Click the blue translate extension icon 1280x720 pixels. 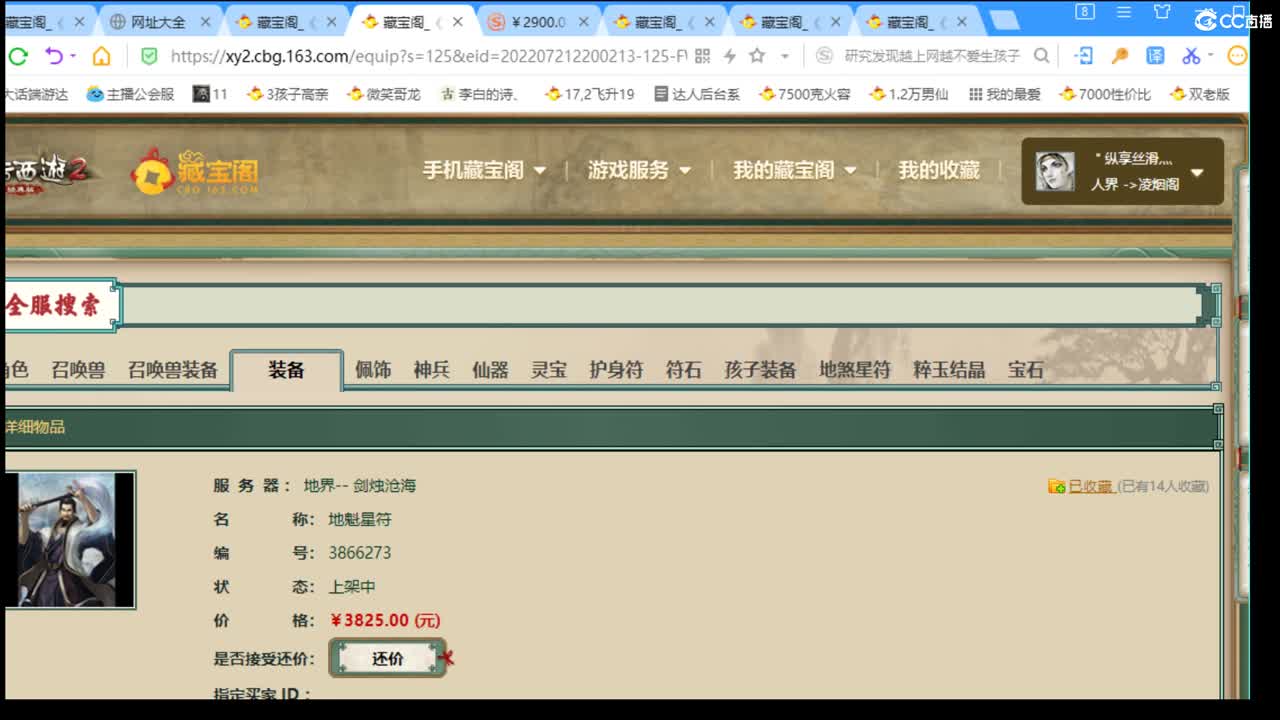[x=1155, y=56]
